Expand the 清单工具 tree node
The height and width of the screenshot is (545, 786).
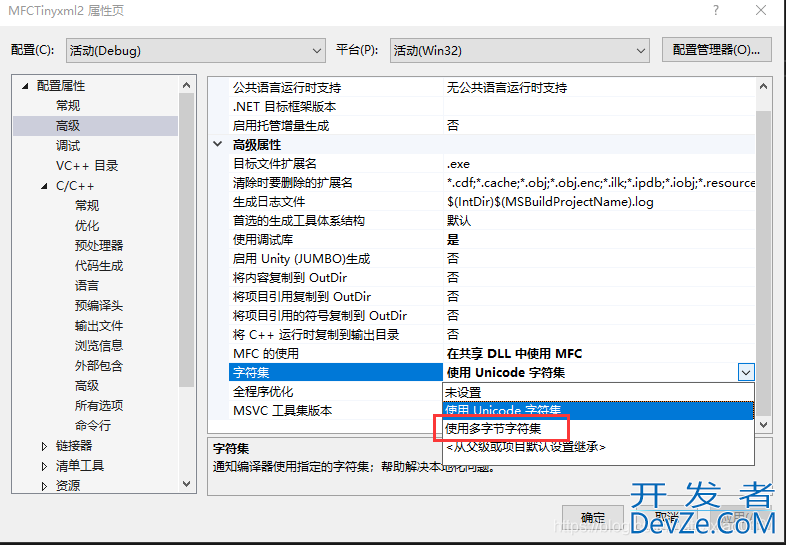(44, 466)
